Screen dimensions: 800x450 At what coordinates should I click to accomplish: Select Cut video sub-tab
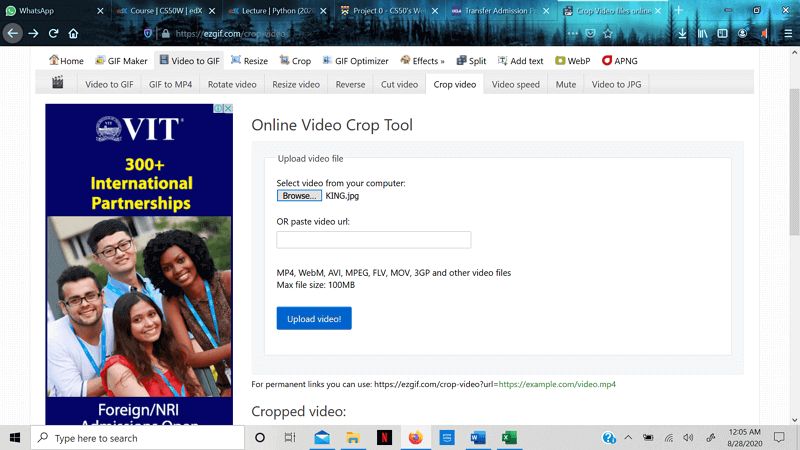pyautogui.click(x=399, y=85)
